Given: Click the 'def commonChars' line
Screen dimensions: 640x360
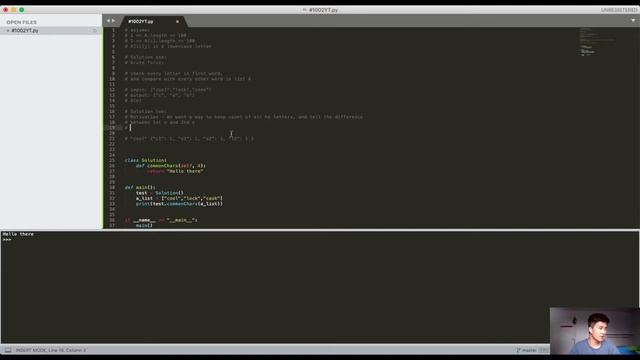Looking at the screenshot, I should click(x=171, y=166).
